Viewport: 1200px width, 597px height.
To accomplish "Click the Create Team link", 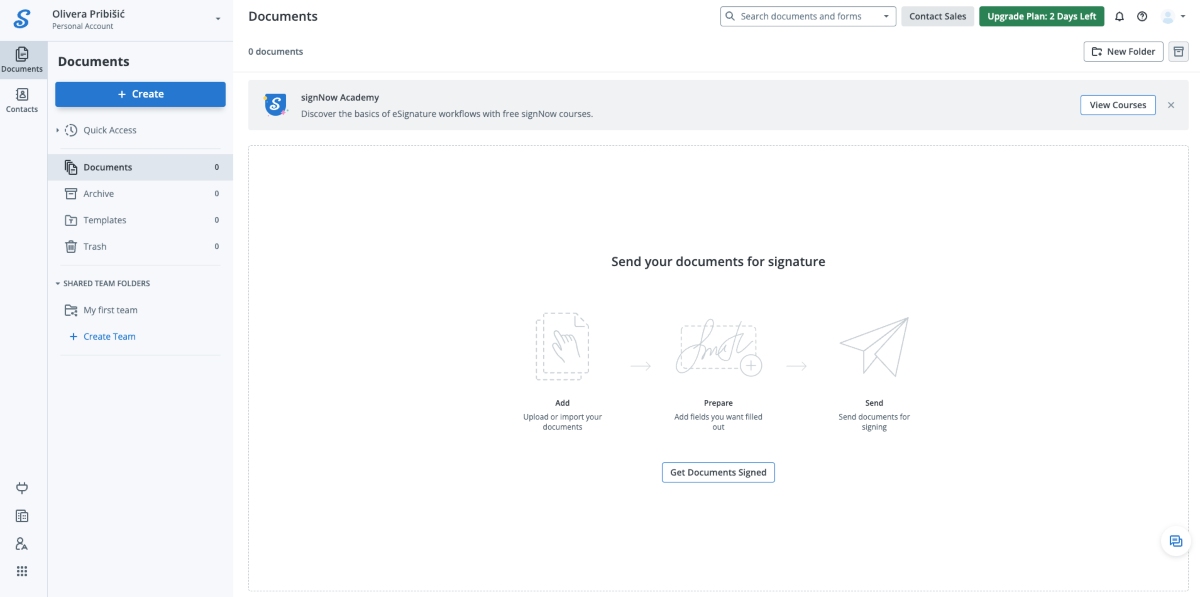I will 102,337.
